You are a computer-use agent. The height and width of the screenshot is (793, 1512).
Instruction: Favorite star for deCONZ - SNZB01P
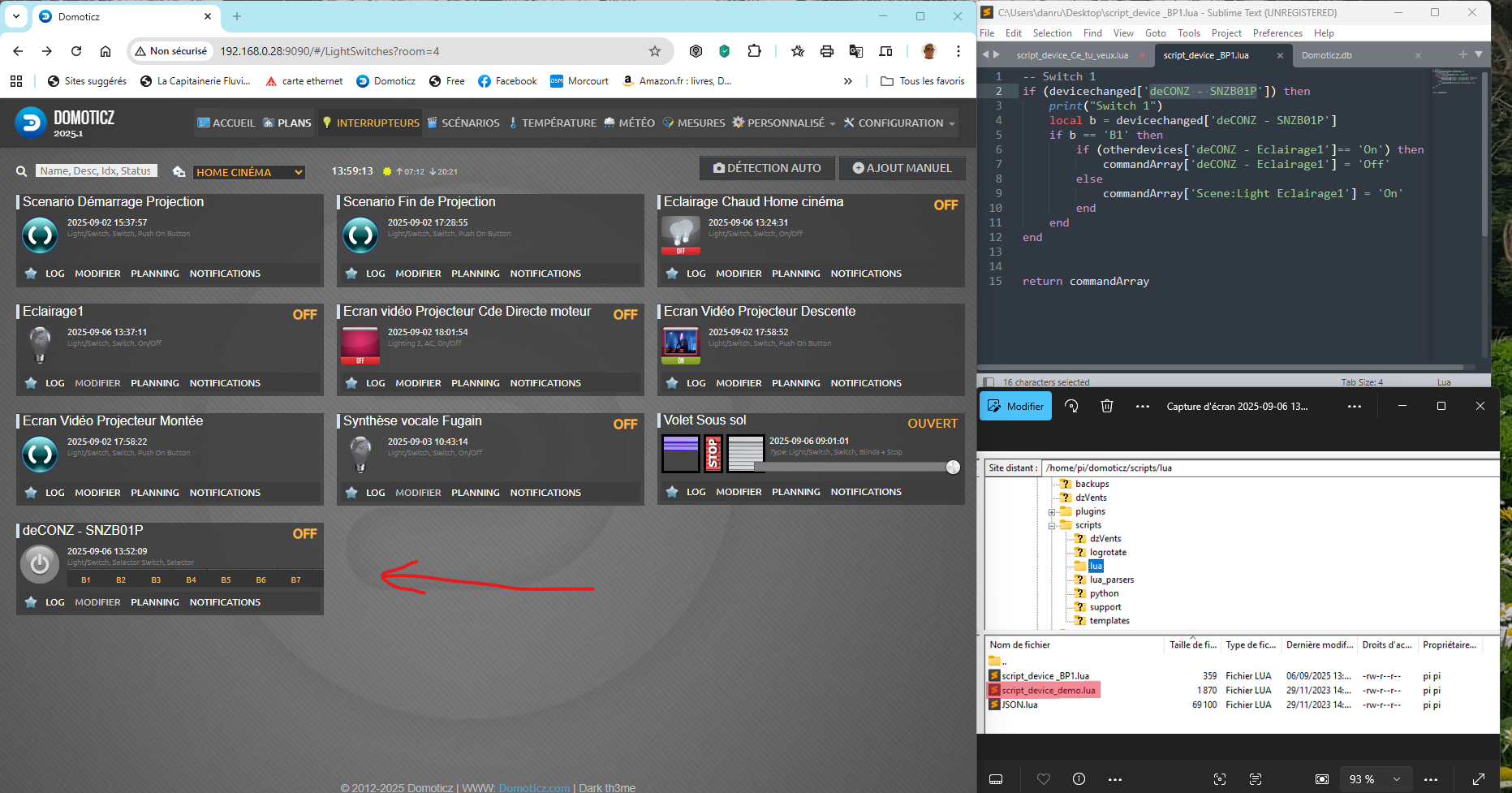tap(31, 602)
